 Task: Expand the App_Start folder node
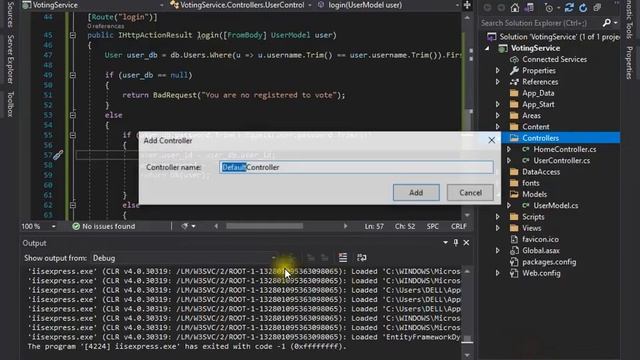[498, 104]
